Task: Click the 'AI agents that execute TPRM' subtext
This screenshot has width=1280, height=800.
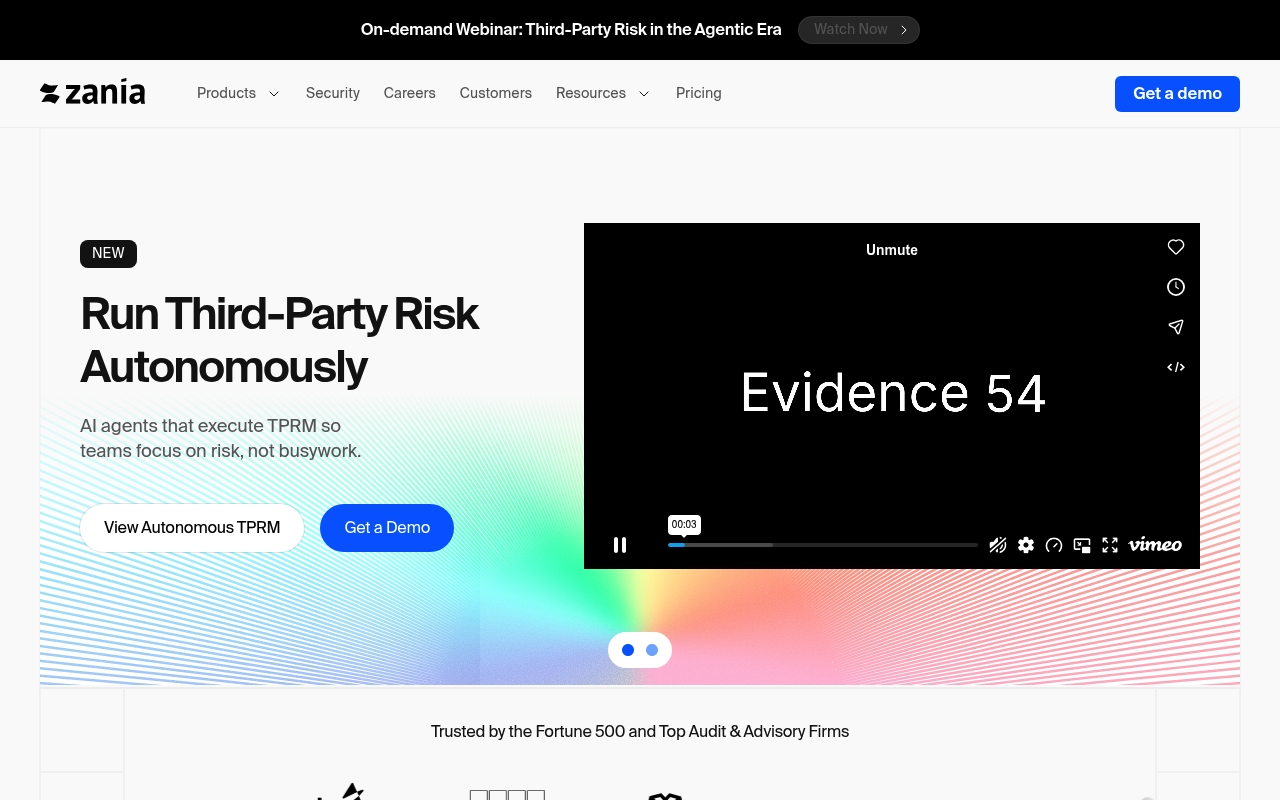Action: pyautogui.click(x=221, y=439)
